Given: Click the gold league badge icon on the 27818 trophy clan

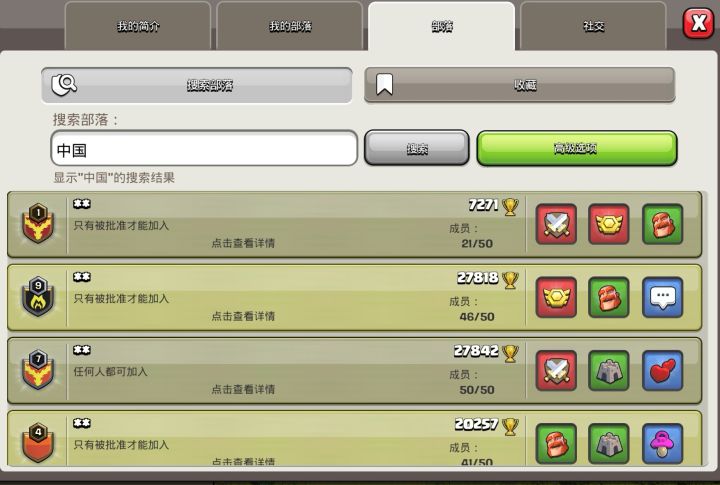Looking at the screenshot, I should coord(556,297).
